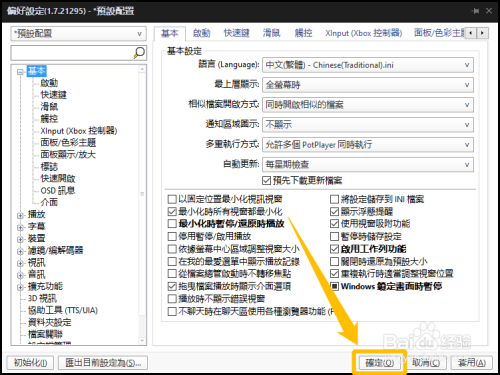Close the preferences dialog
Image resolution: width=500 pixels, height=375 pixels.
coord(489,11)
